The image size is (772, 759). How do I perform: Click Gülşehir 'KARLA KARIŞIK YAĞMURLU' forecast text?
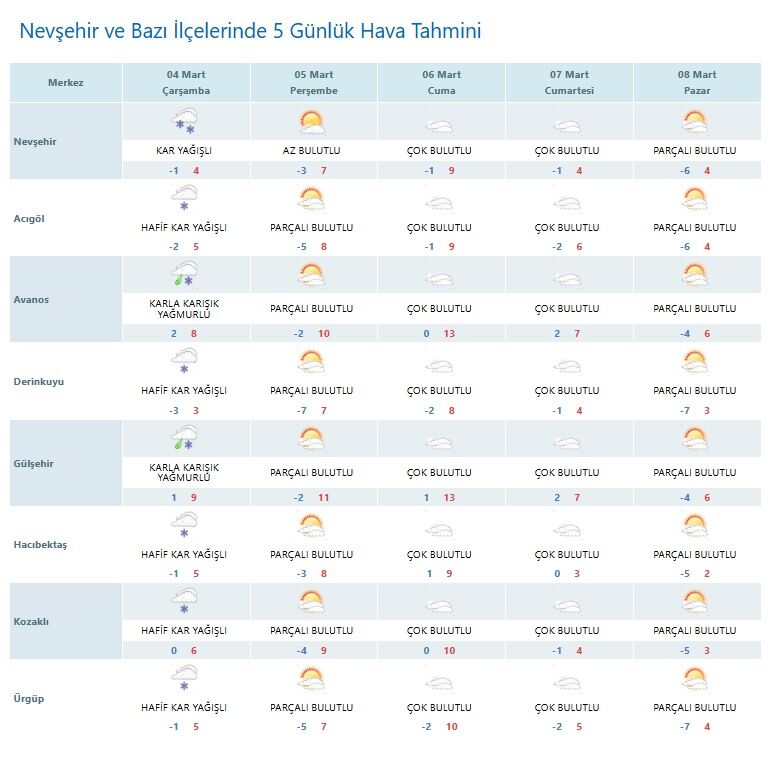tap(184, 472)
